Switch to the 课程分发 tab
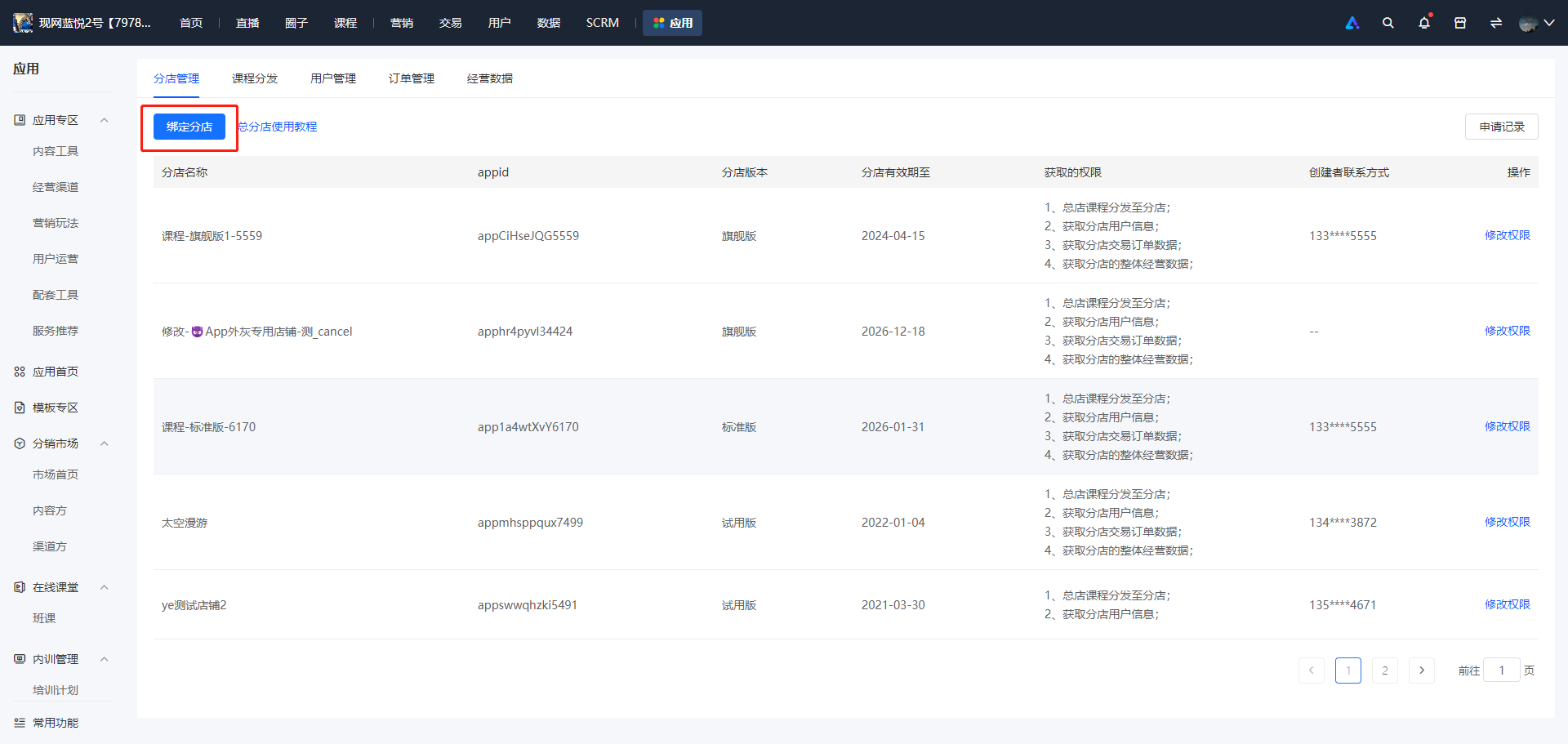Viewport: 1568px width, 744px height. click(x=255, y=78)
